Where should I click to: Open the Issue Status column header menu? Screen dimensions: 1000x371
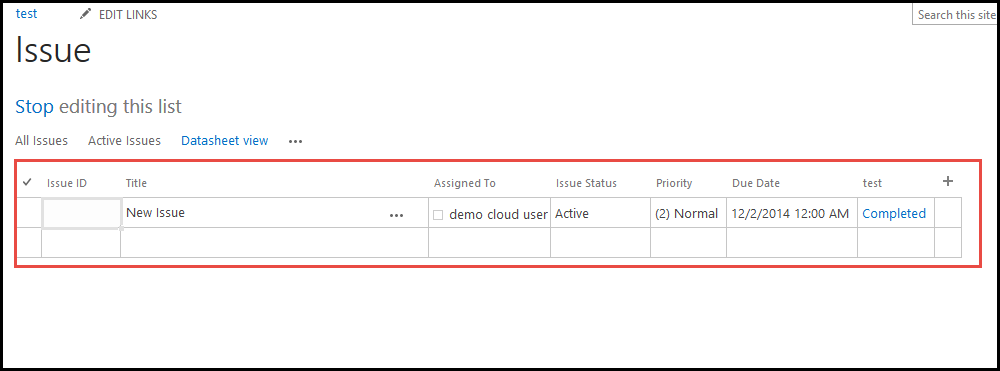[586, 183]
